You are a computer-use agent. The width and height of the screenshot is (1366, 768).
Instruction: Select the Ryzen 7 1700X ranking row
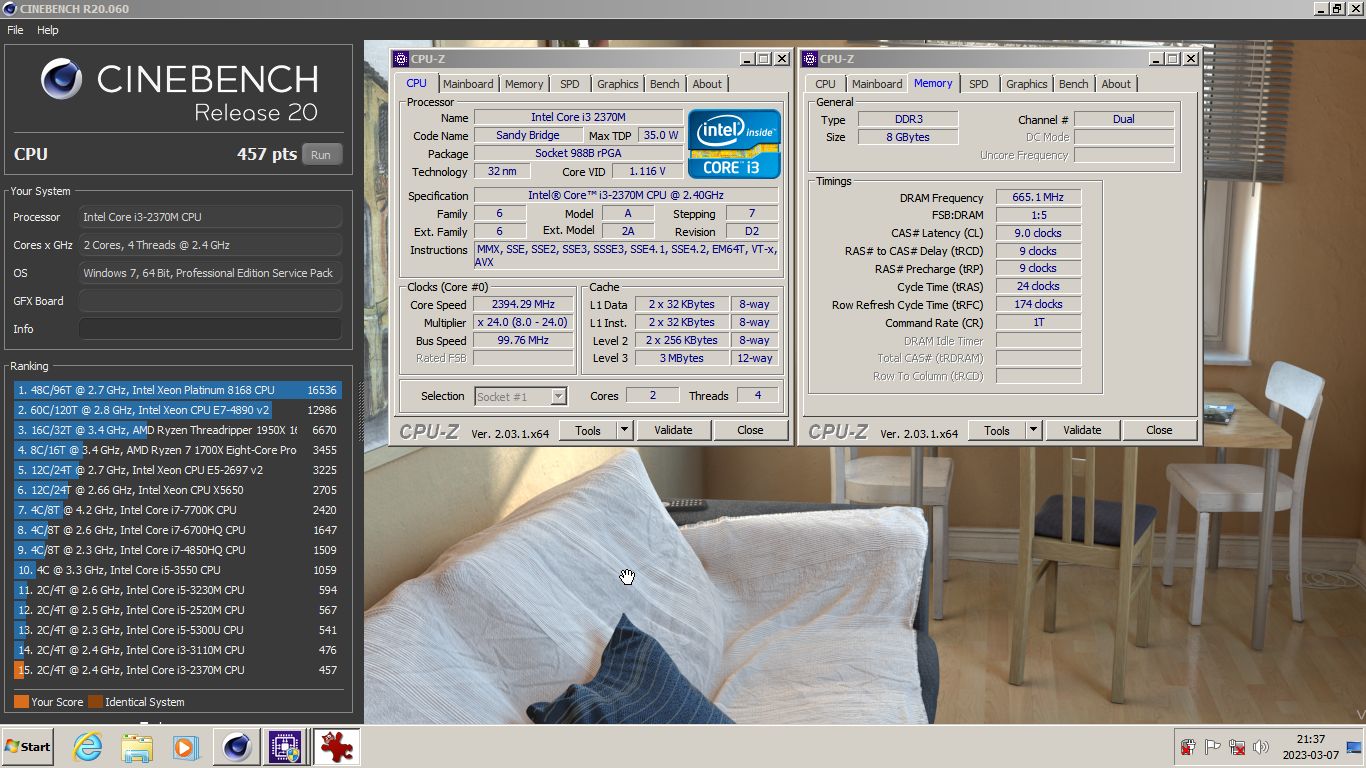[178, 450]
